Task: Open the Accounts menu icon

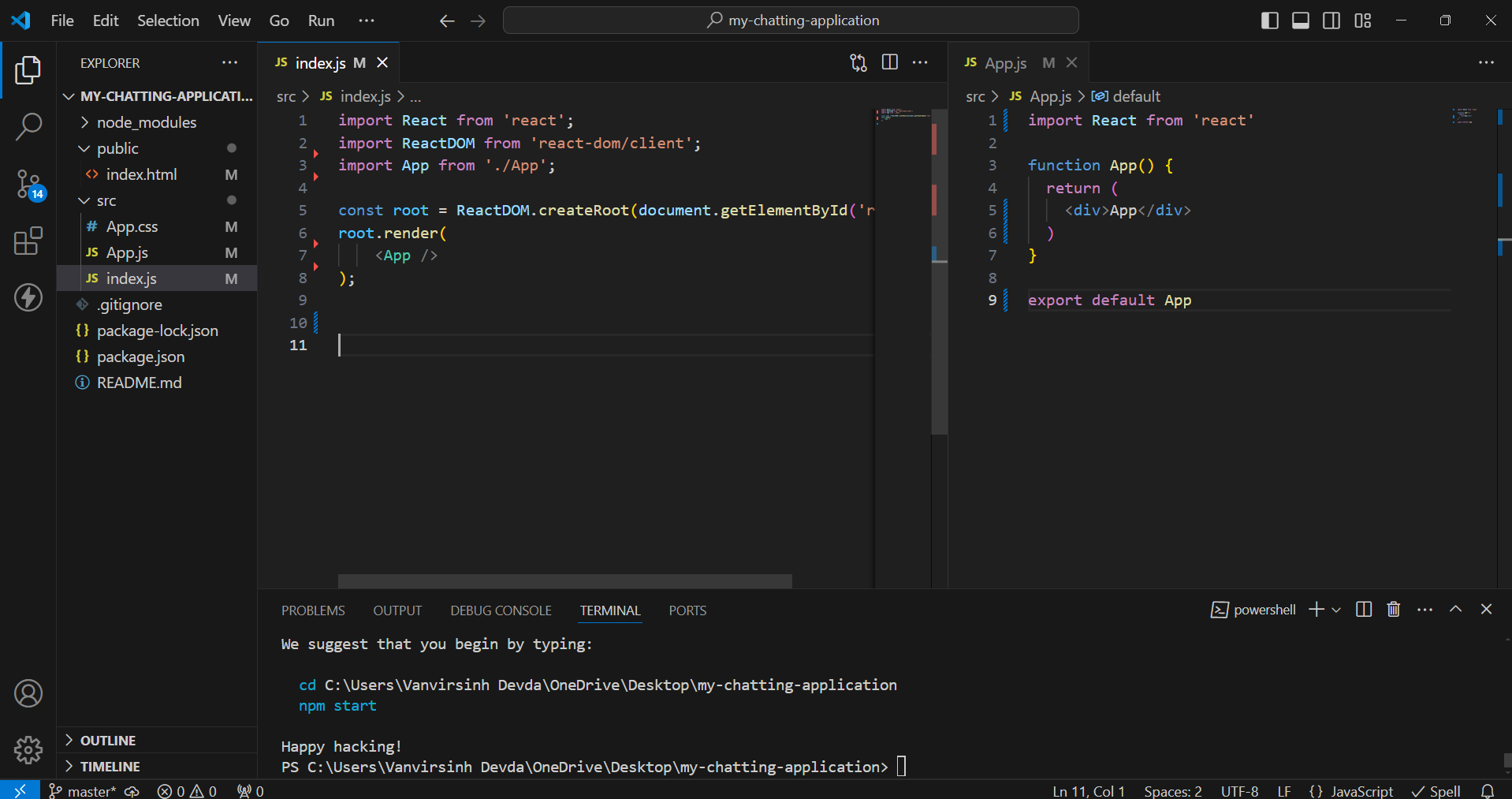Action: 28,693
